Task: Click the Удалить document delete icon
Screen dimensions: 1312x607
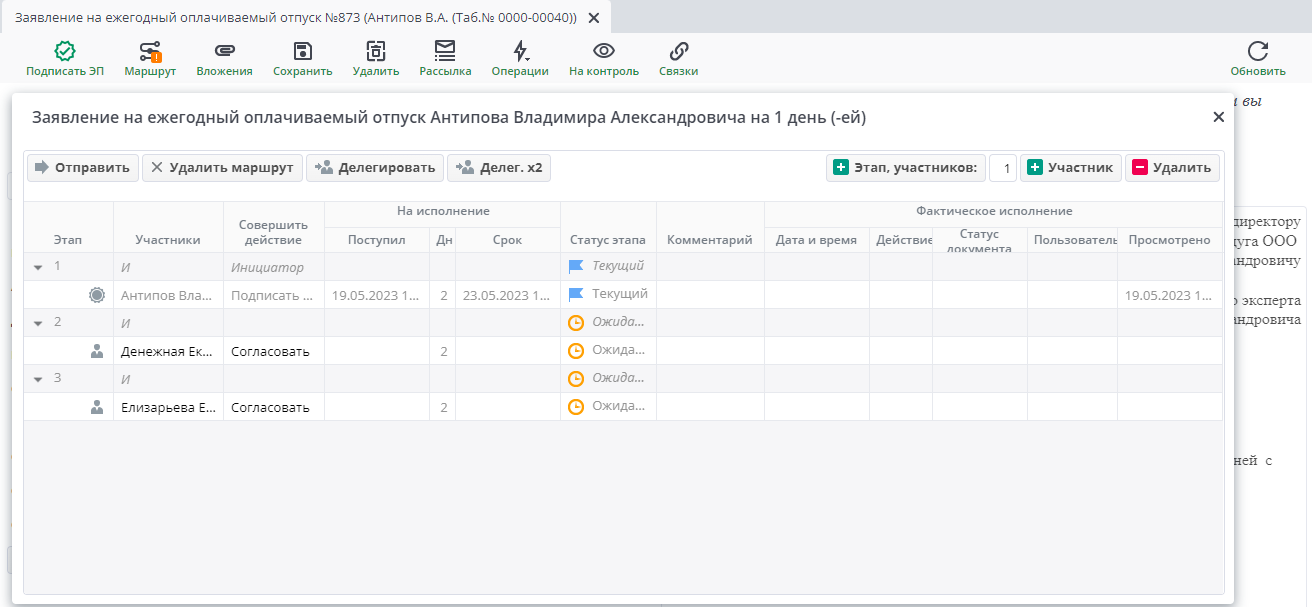Action: point(375,51)
